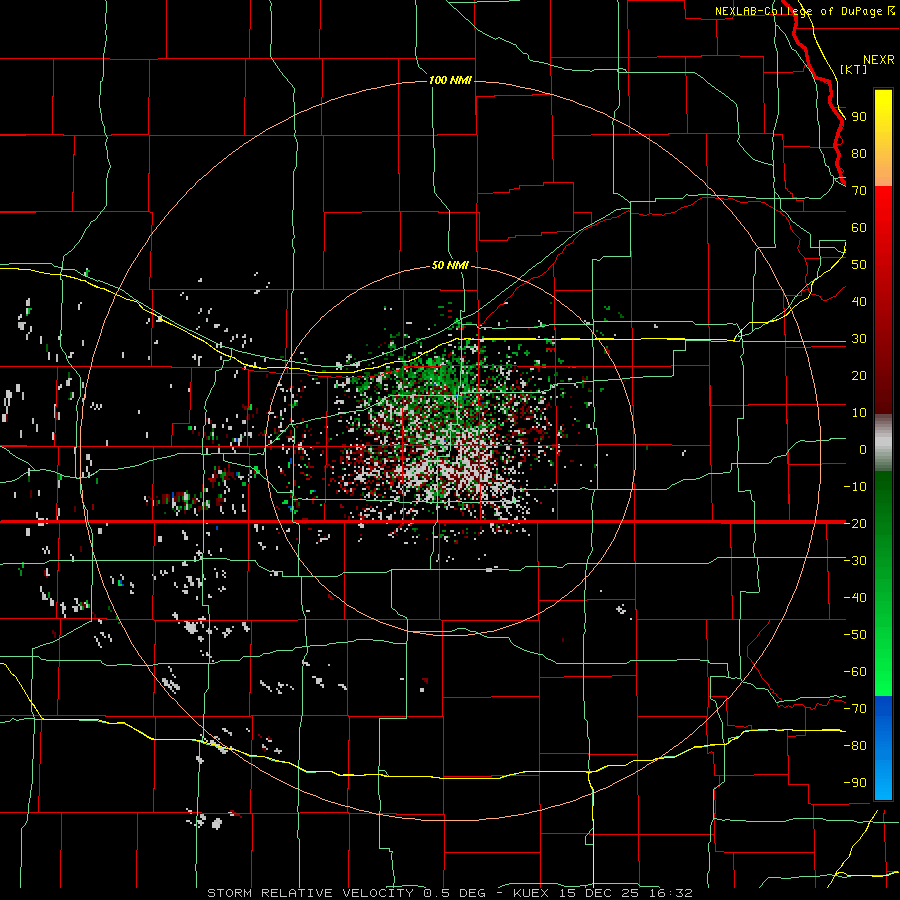The width and height of the screenshot is (900, 900).
Task: Click the 0 value on velocity scale
Action: click(x=863, y=449)
